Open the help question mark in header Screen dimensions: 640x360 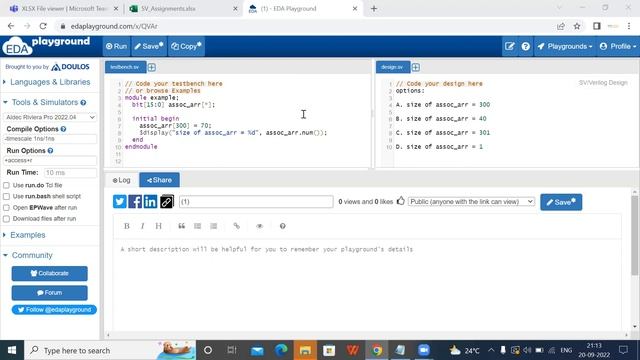click(x=525, y=47)
